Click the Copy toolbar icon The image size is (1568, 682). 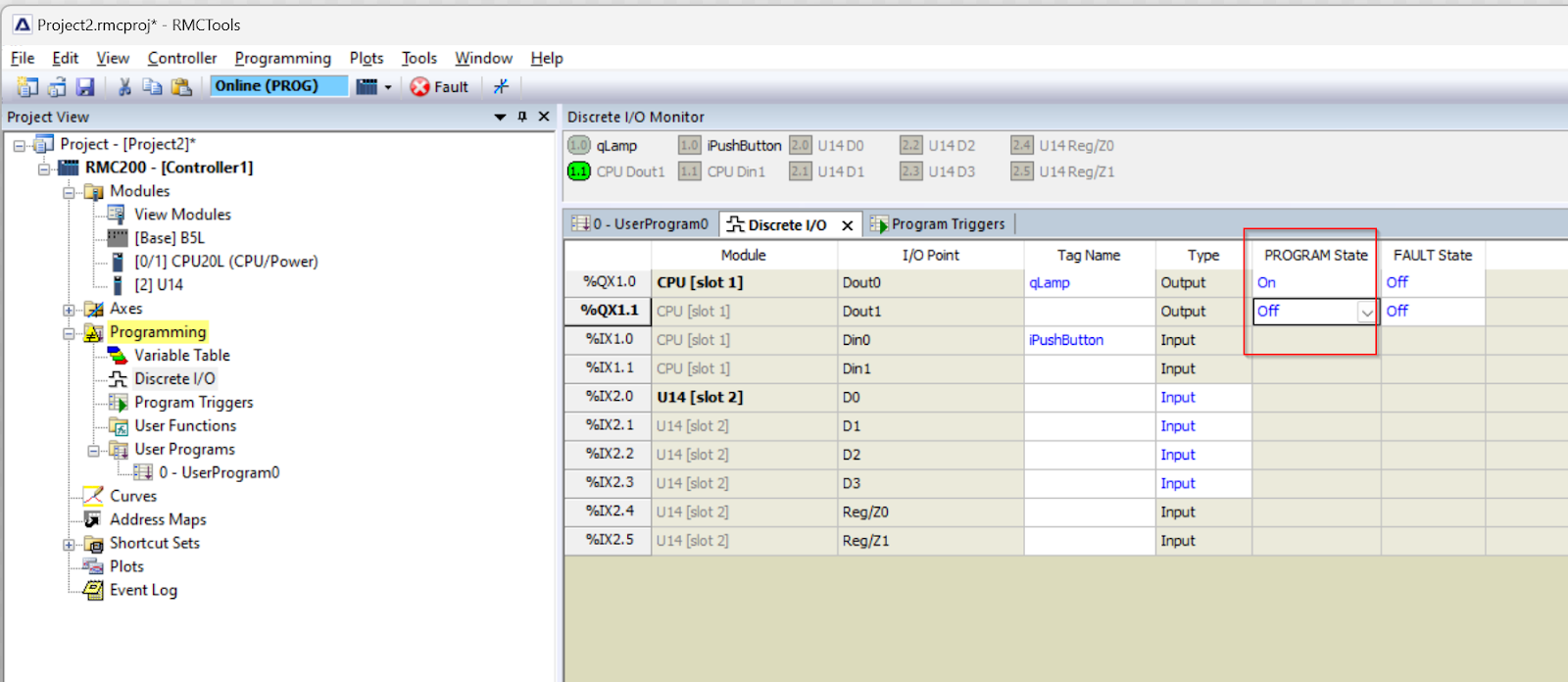(152, 86)
